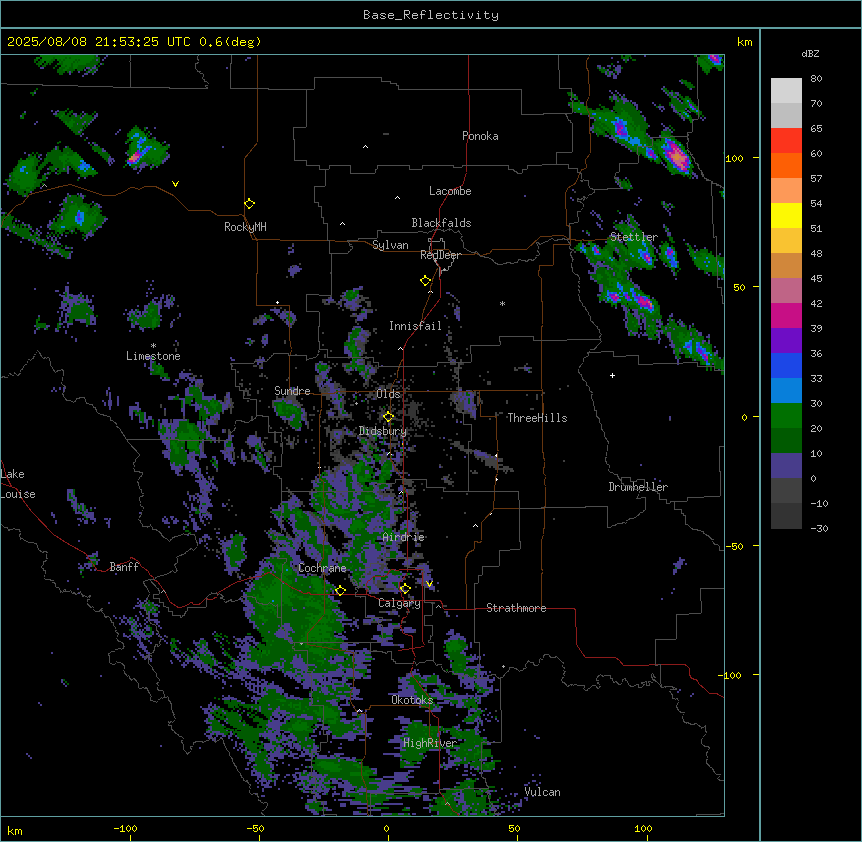Click the ThreeHills label
862x842 pixels.
[537, 418]
